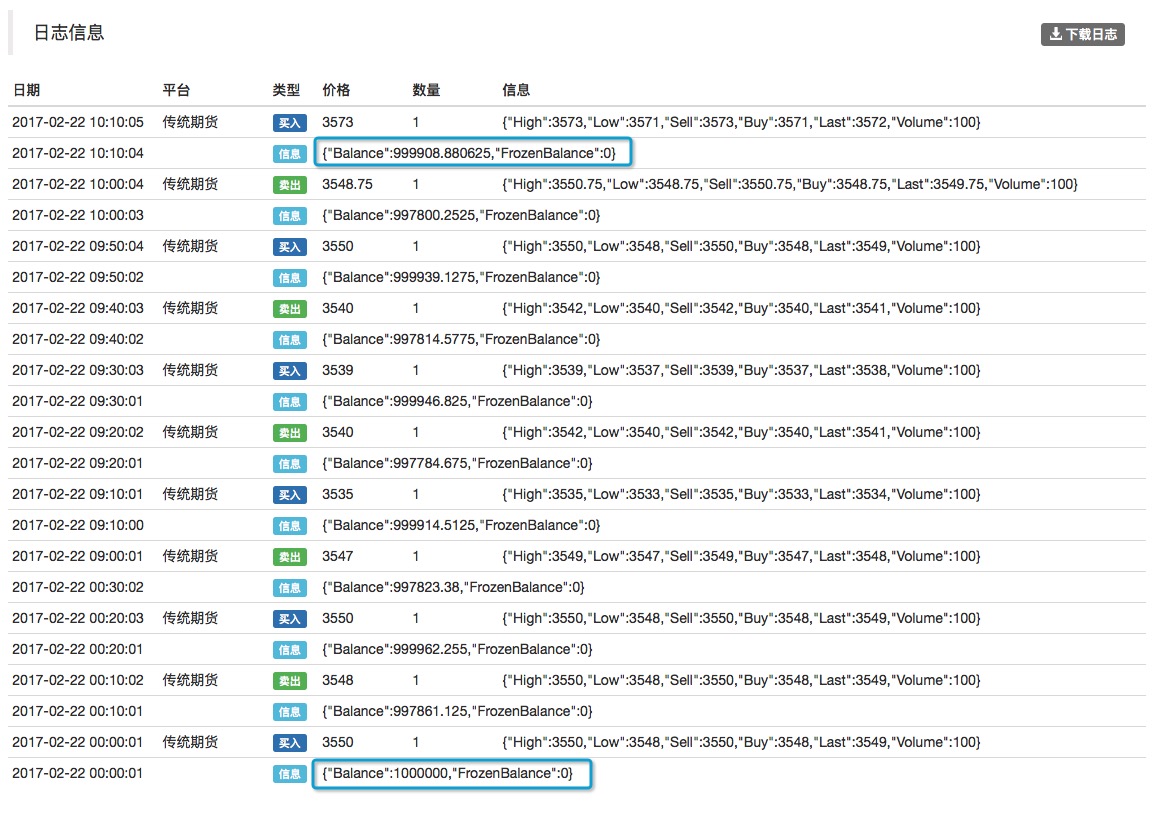Click the 卖出 badge at 09:00:01
This screenshot has height=815, width=1152.
click(x=289, y=557)
